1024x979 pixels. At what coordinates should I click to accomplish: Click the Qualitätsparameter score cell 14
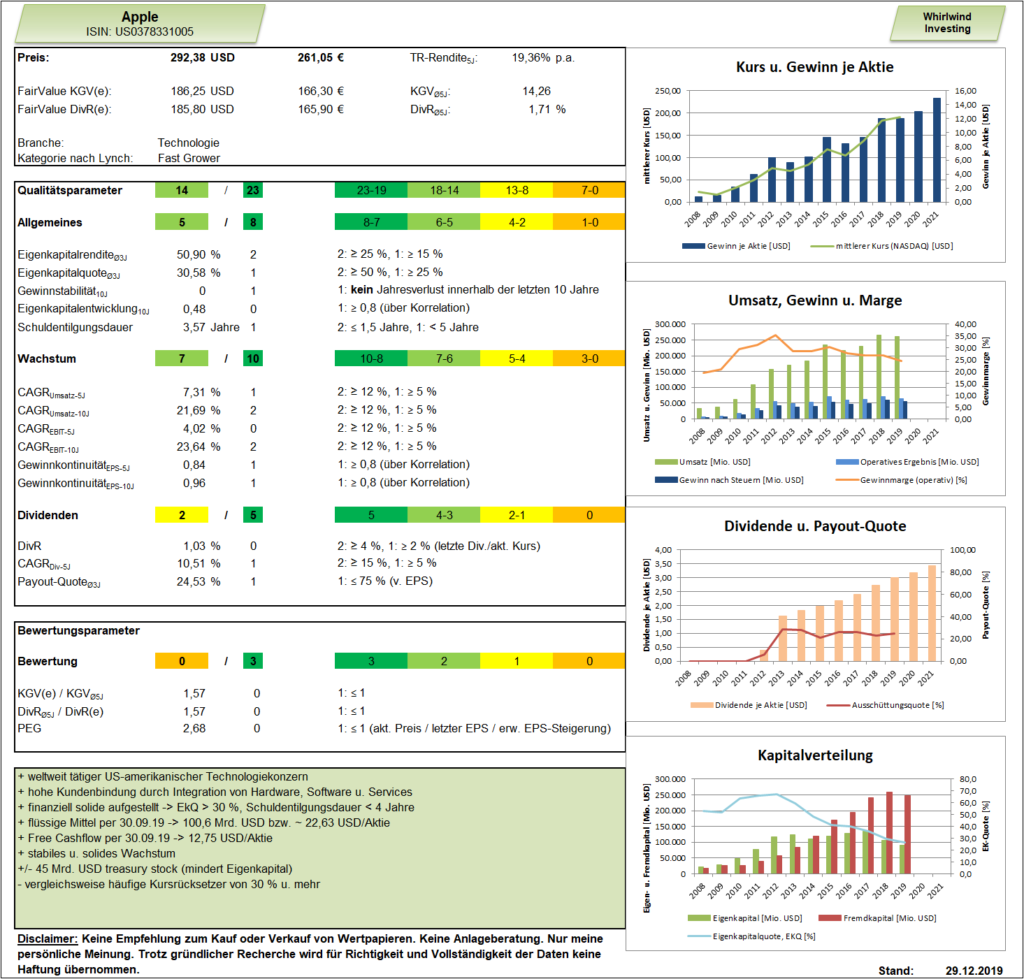pyautogui.click(x=182, y=190)
